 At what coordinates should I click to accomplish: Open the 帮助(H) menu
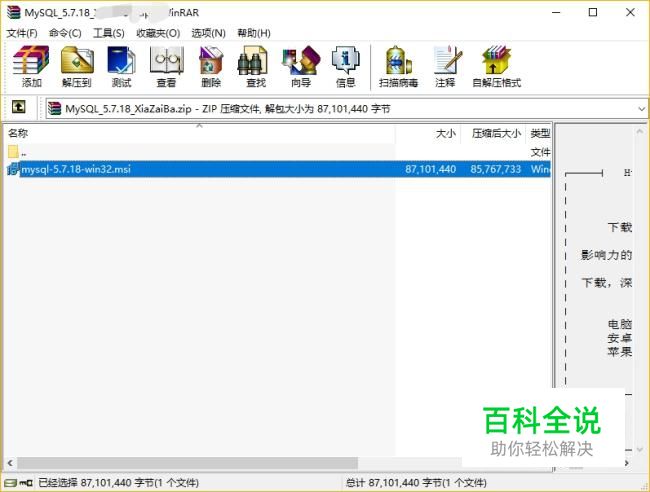click(x=254, y=33)
